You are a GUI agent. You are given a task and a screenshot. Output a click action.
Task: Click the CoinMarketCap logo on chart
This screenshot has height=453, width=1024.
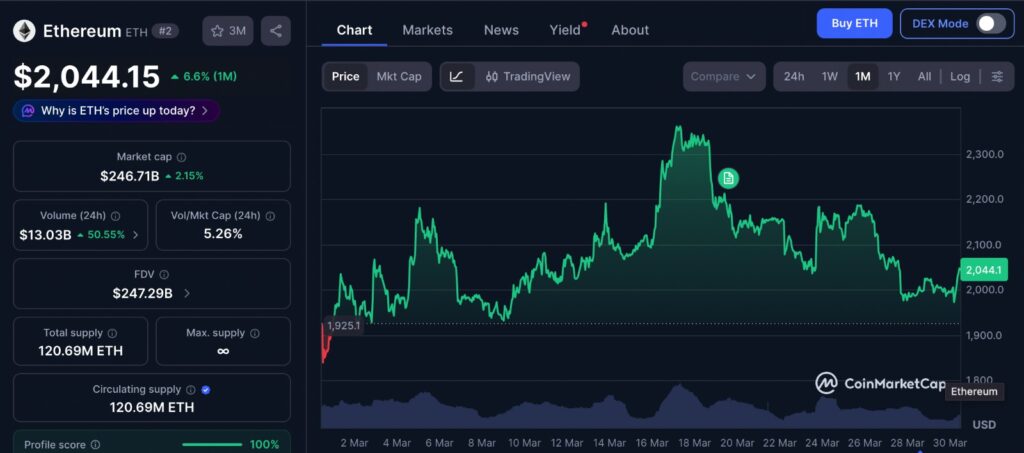pos(880,384)
